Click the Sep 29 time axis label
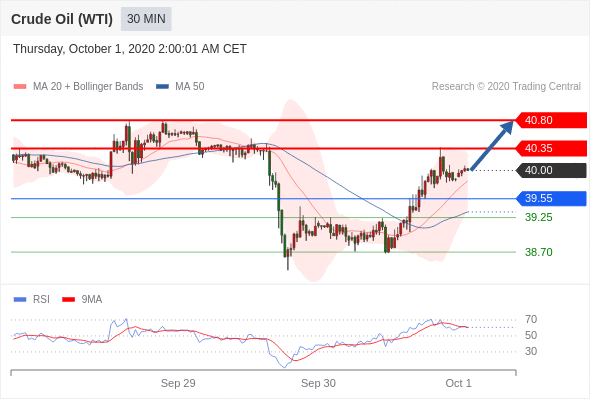Image resolution: width=590 pixels, height=400 pixels. pyautogui.click(x=178, y=383)
